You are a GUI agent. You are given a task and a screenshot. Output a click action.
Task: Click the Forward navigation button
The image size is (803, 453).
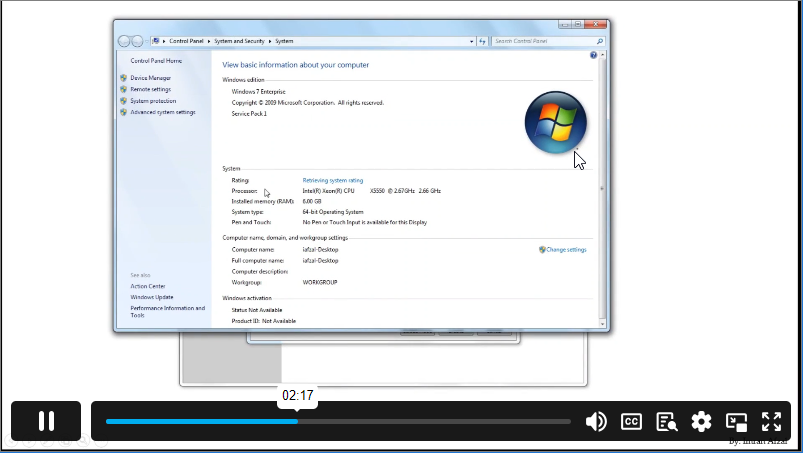pos(137,41)
